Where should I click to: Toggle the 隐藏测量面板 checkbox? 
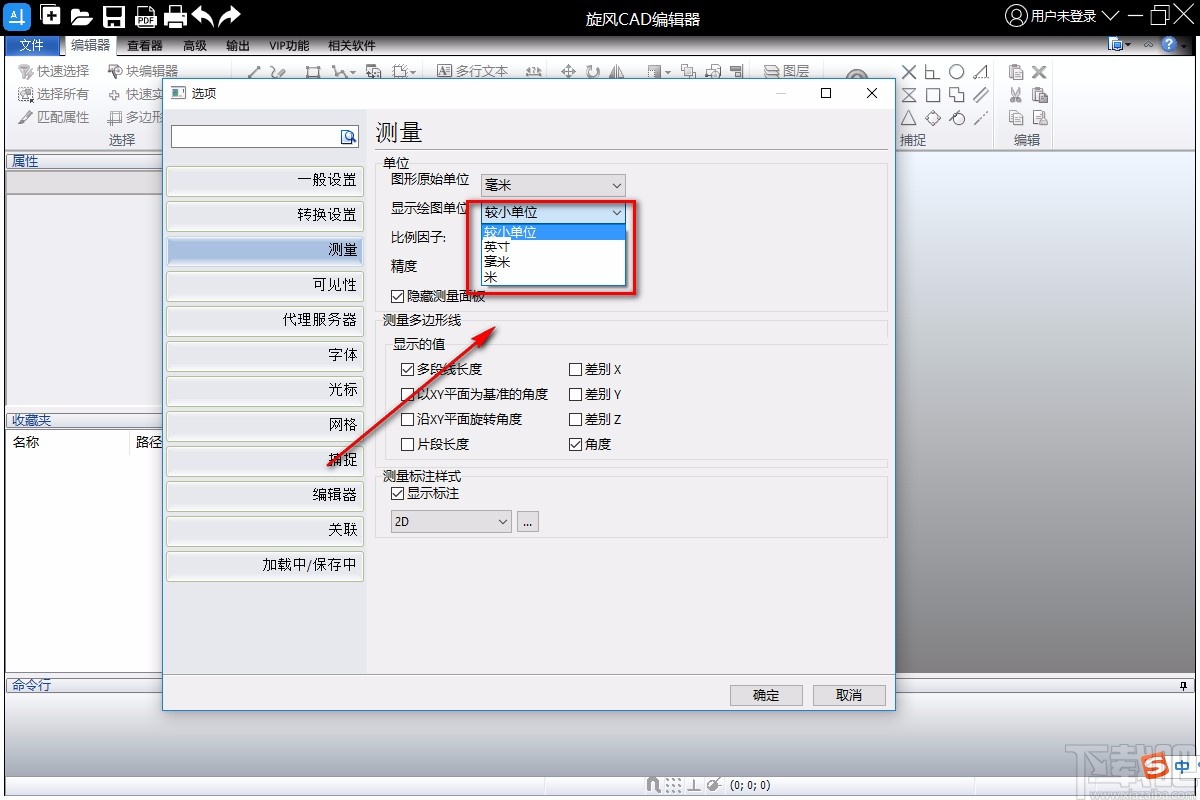tap(398, 296)
